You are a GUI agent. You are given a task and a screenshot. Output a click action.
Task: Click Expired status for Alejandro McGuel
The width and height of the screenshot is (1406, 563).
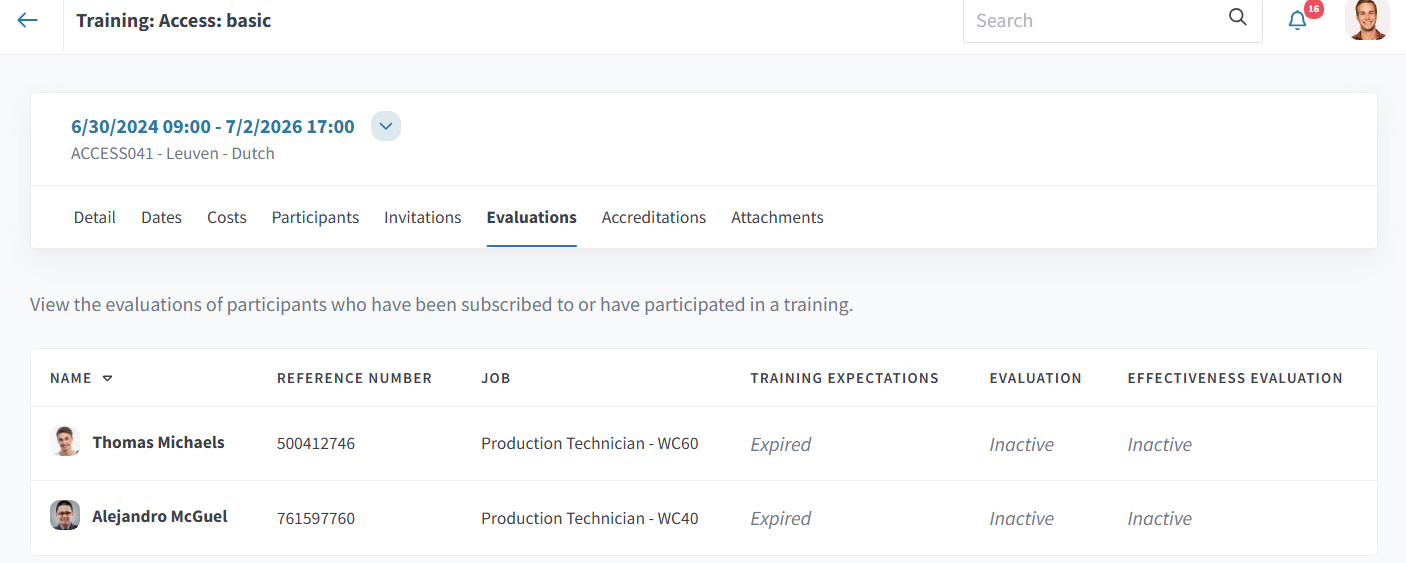pos(781,518)
